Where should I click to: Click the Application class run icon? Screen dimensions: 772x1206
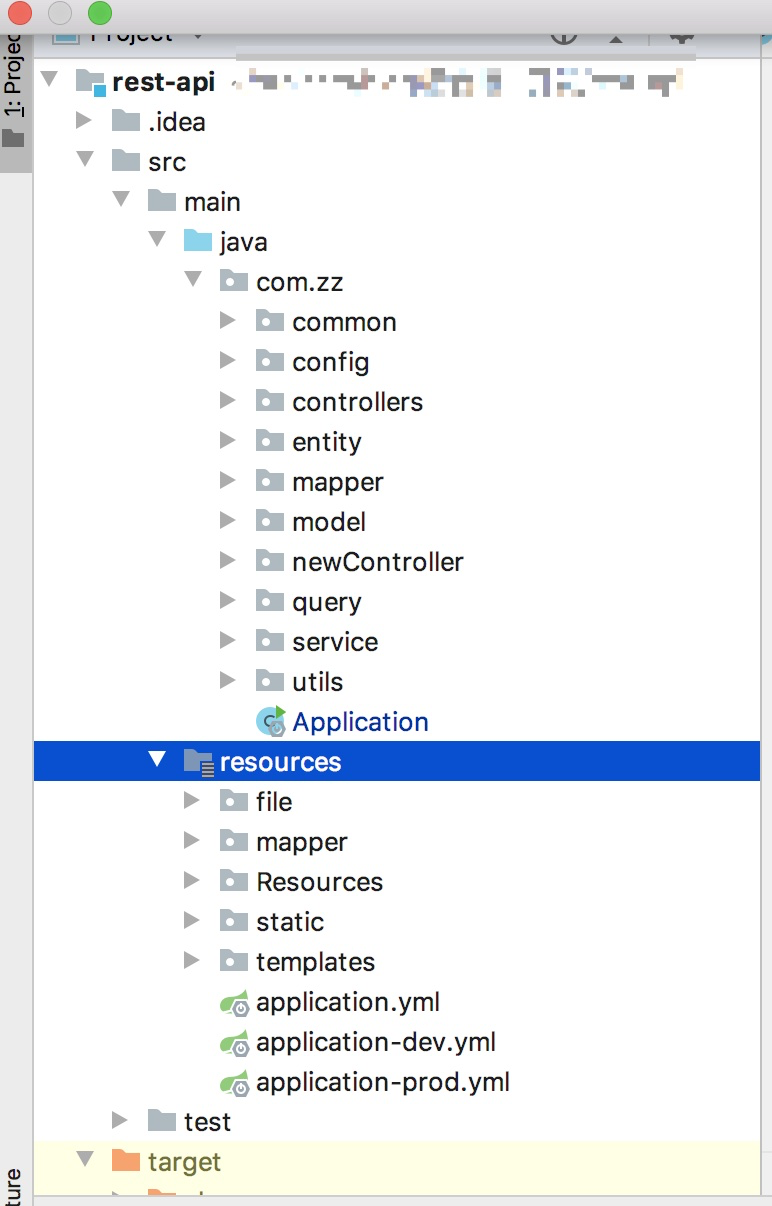[271, 721]
